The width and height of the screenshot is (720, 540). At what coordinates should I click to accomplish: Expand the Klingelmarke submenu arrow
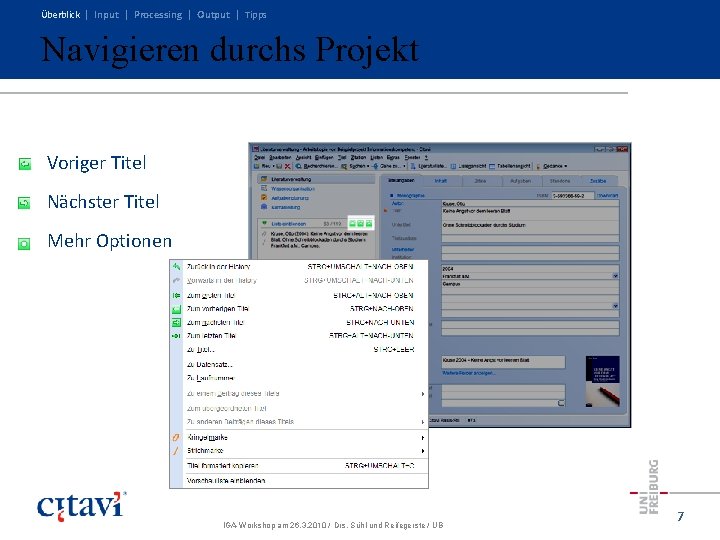(x=422, y=438)
